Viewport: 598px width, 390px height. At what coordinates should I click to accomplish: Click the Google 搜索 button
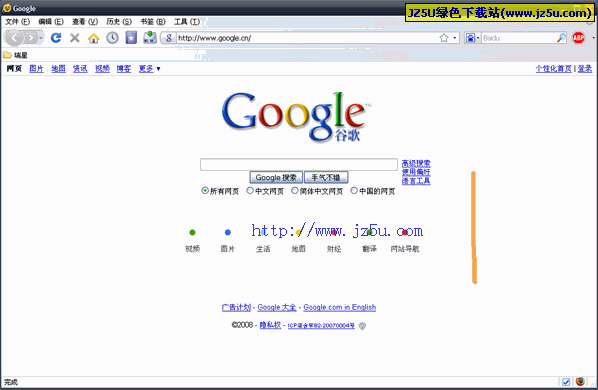tap(276, 177)
